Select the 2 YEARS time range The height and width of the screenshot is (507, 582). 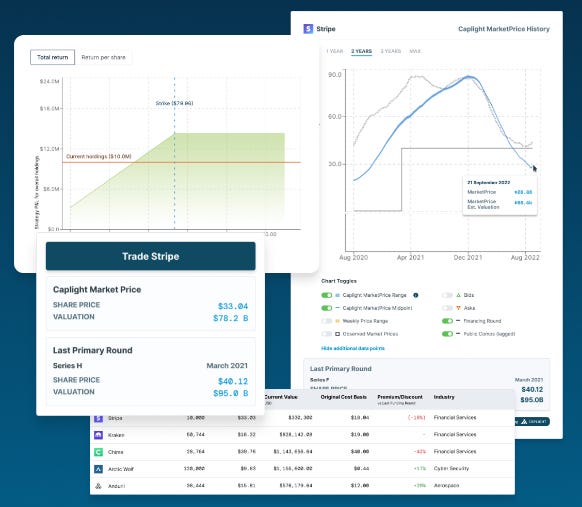tap(362, 51)
